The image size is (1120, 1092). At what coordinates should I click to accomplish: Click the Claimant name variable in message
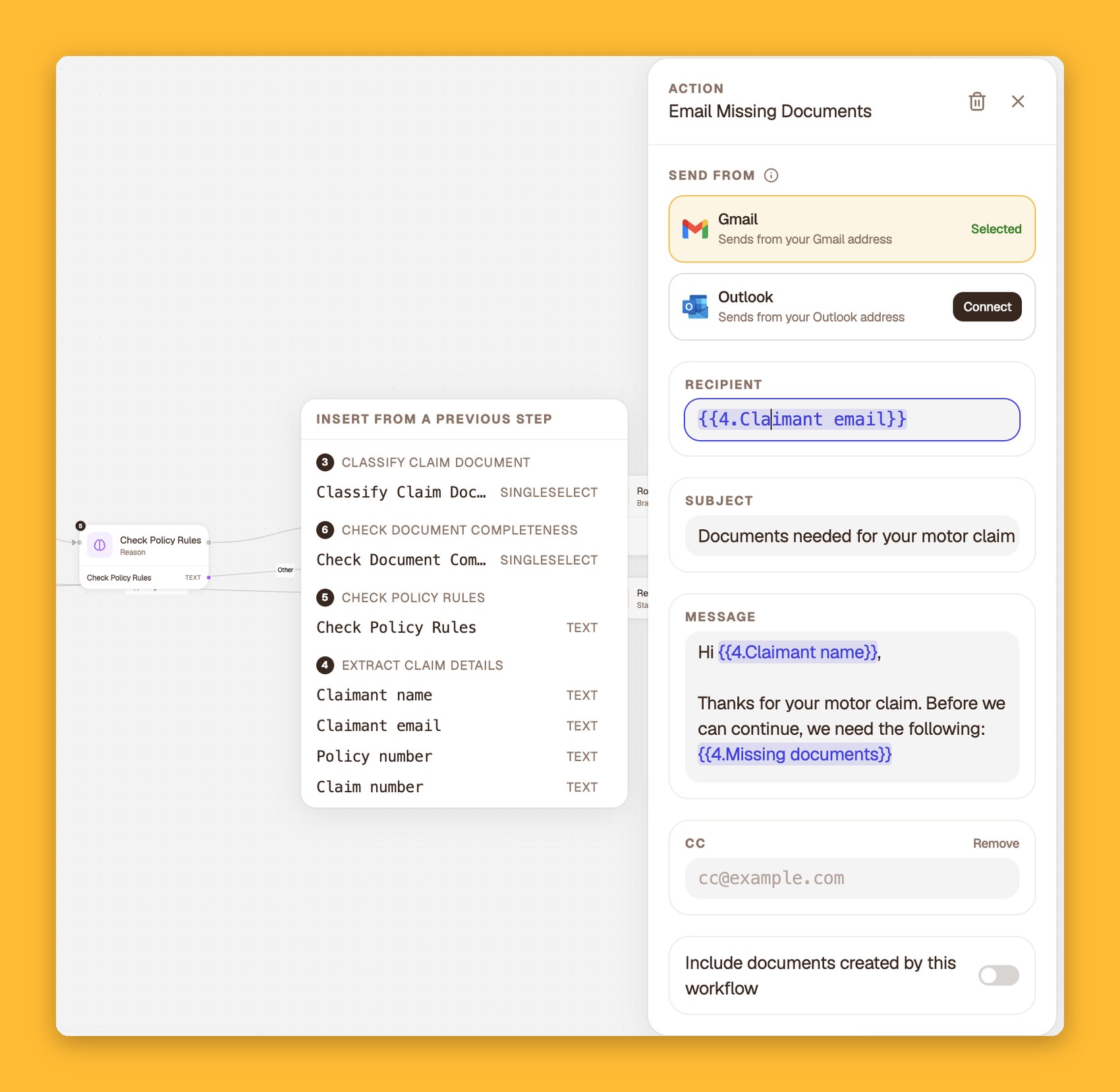798,652
